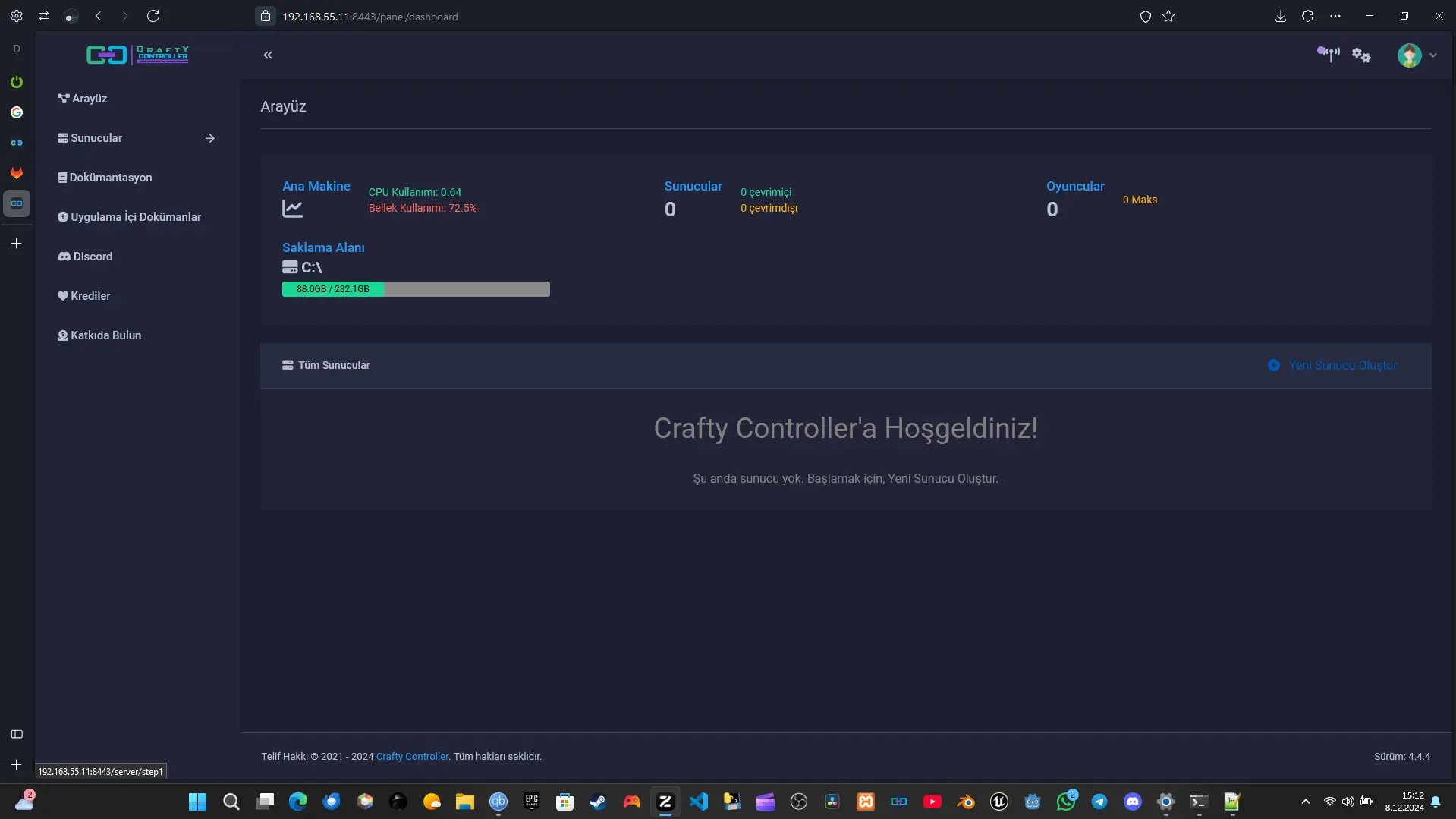Screen dimensions: 1456x819
Task: Open Discord app from taskbar
Action: click(1133, 802)
